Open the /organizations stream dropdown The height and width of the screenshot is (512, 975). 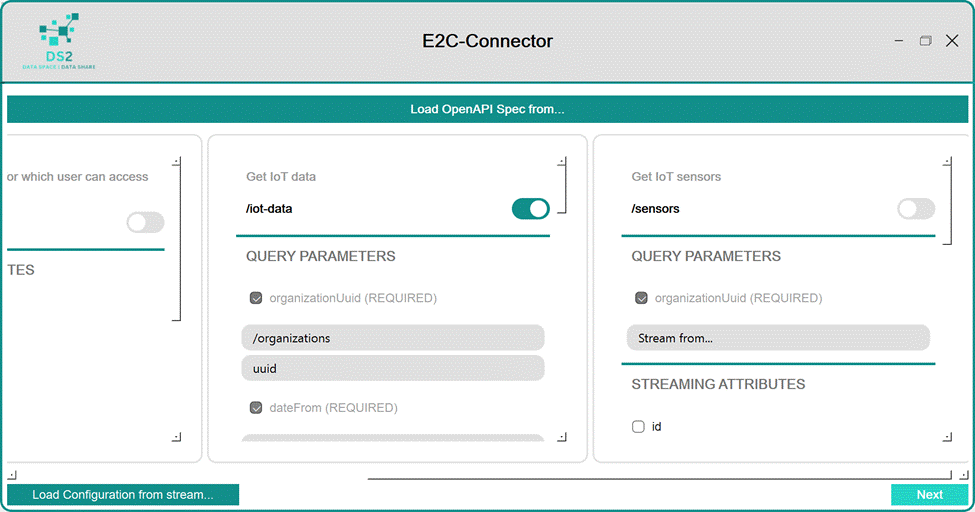coord(392,338)
